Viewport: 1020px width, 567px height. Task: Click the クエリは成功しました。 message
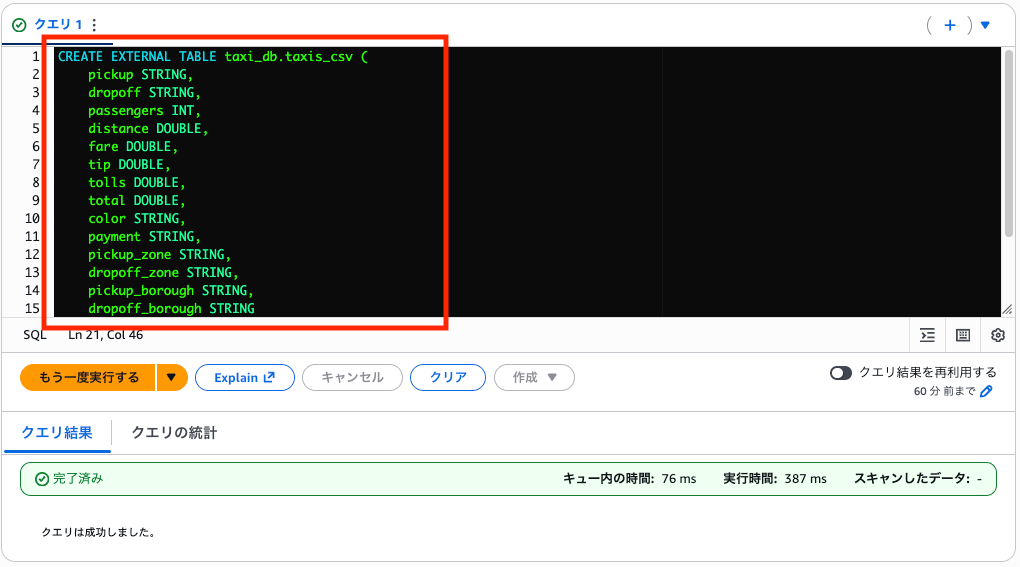(98, 532)
